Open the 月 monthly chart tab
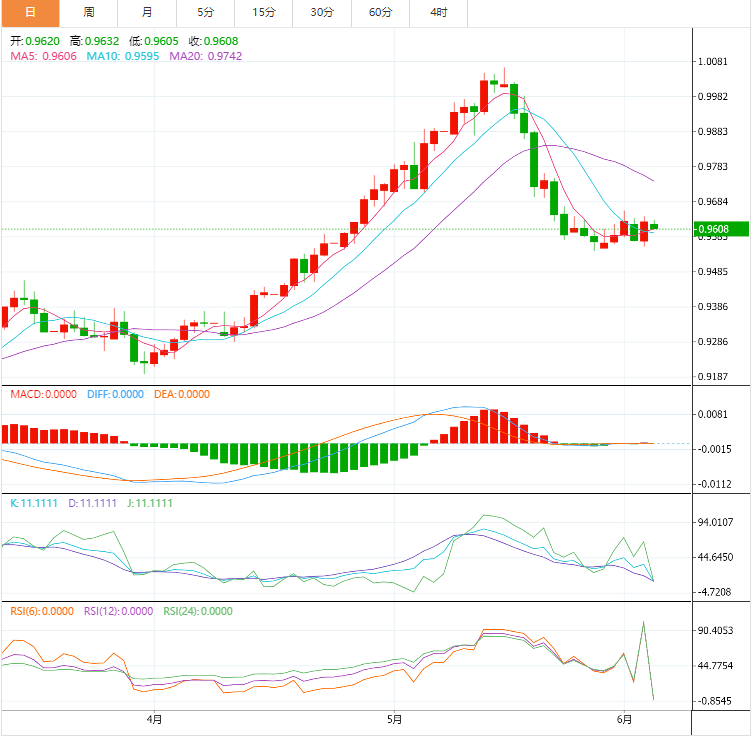Image resolution: width=754 pixels, height=744 pixels. coord(147,13)
